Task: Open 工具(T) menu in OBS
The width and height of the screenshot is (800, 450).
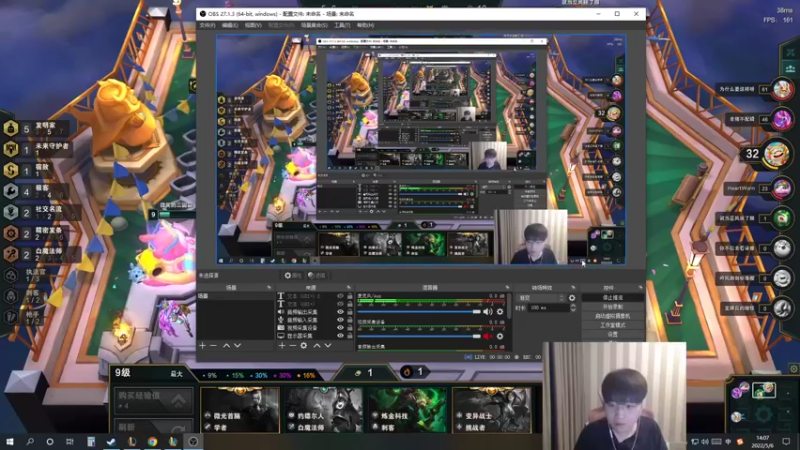Action: (342, 25)
